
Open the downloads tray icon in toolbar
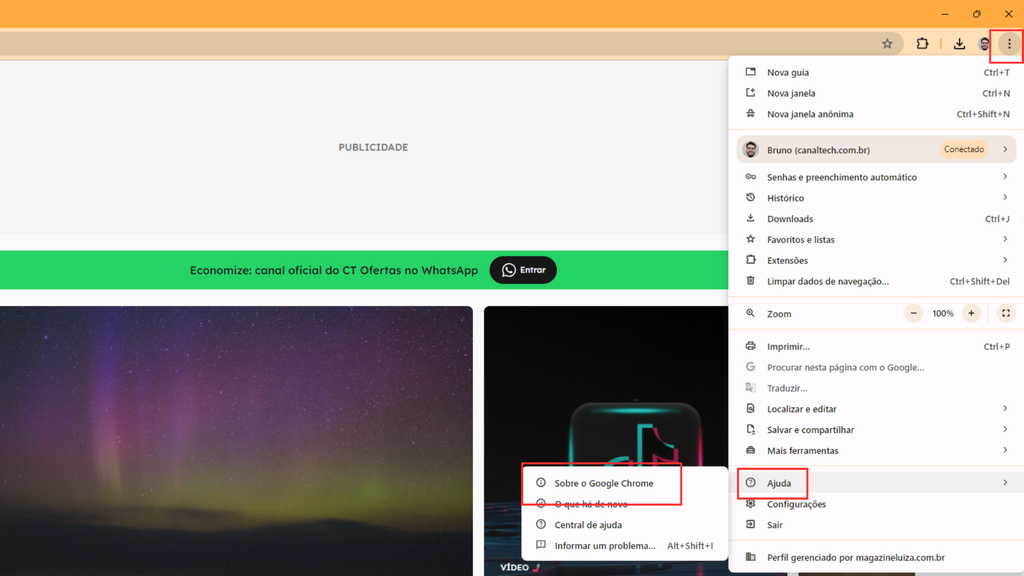tap(959, 44)
